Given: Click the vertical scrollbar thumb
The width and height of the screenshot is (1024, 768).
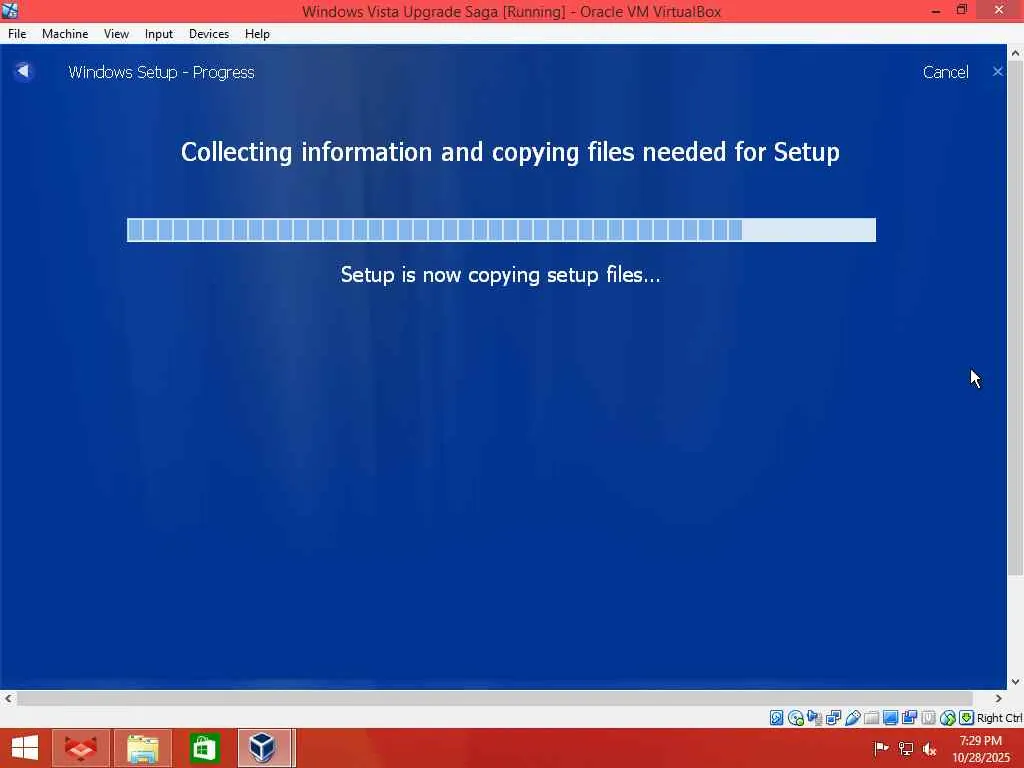Looking at the screenshot, I should (1015, 319).
